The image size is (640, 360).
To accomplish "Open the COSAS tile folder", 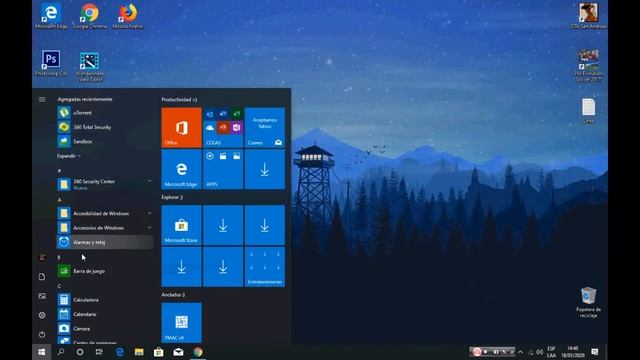I will pos(223,127).
